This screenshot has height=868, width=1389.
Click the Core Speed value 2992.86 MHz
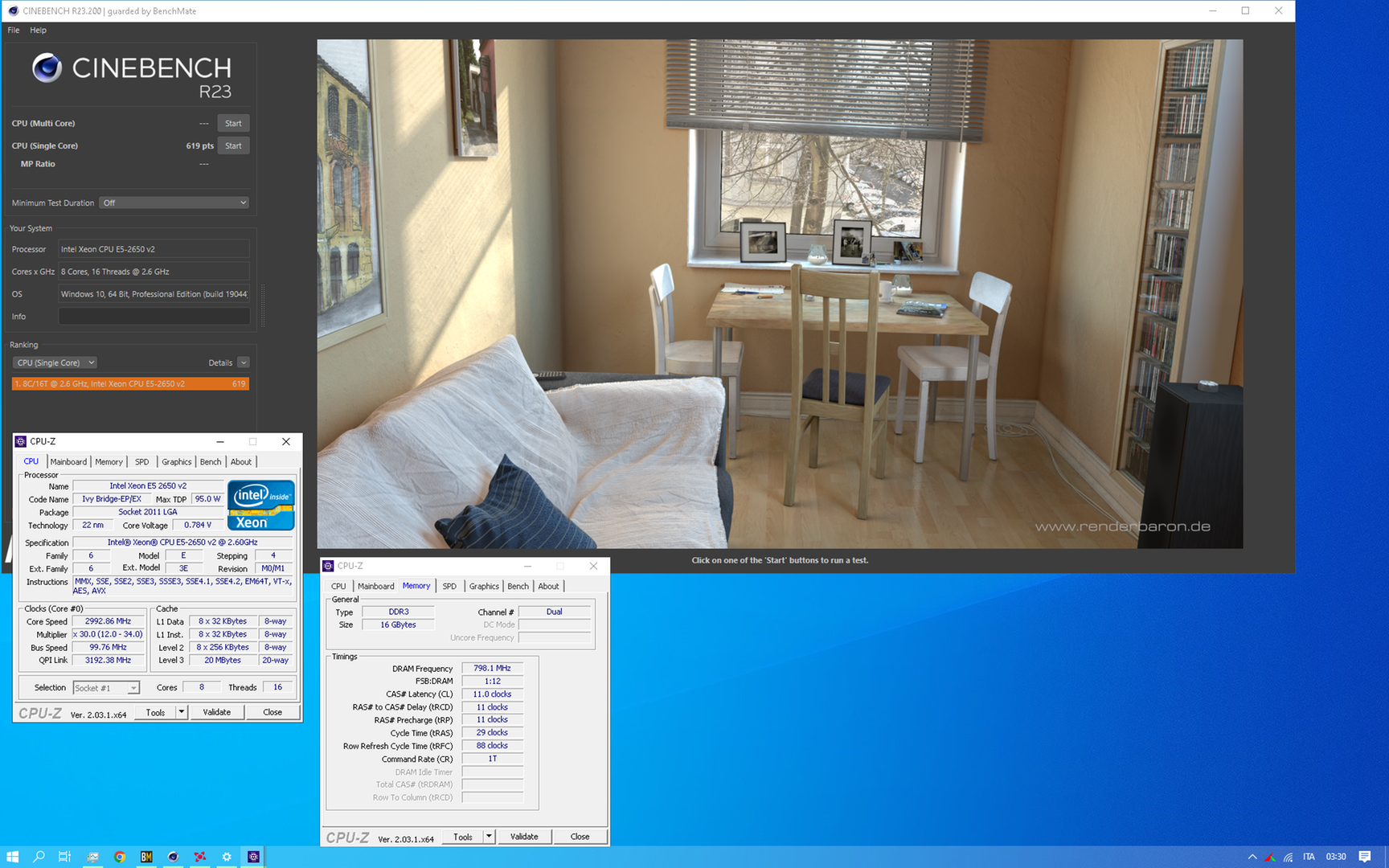pos(108,621)
